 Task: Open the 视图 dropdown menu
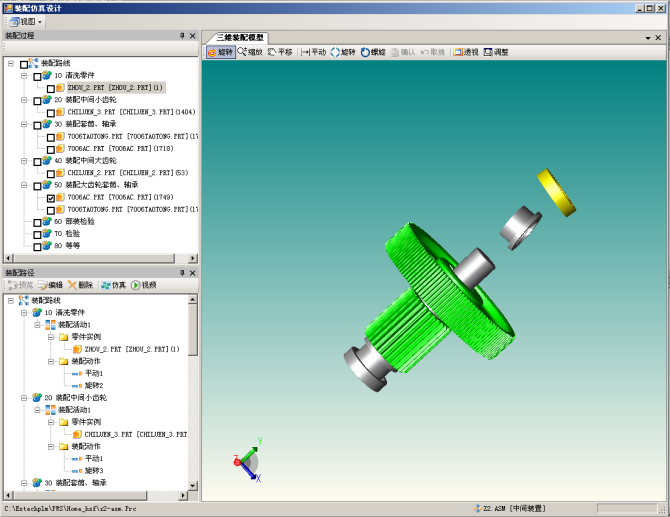coord(26,21)
